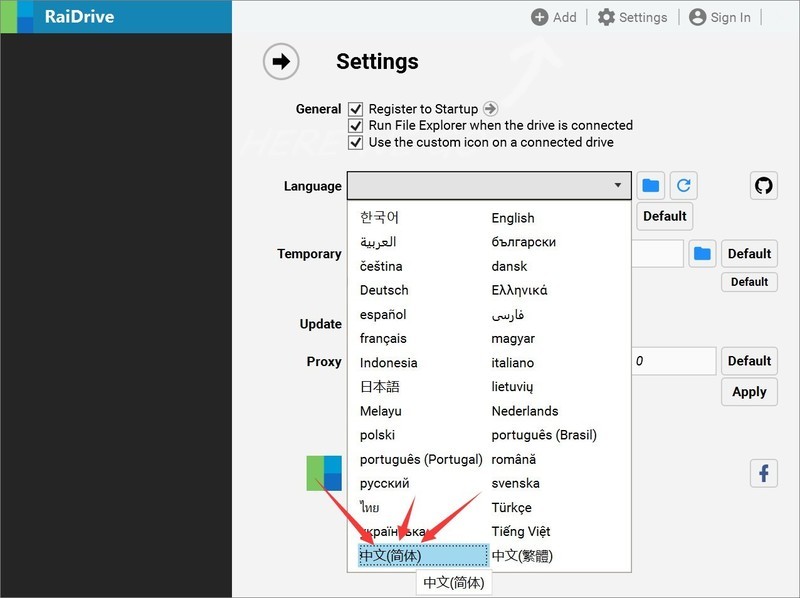Browse the Temporary folder location

[702, 253]
